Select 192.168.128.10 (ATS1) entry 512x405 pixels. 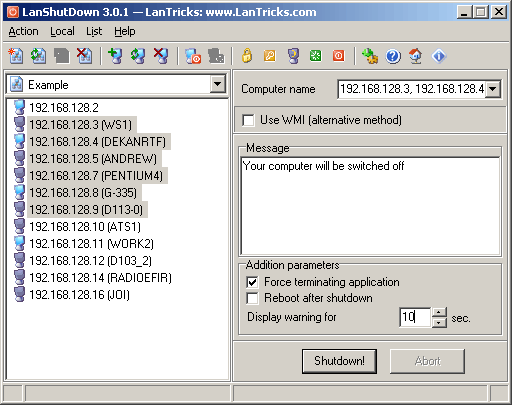[x=85, y=227]
